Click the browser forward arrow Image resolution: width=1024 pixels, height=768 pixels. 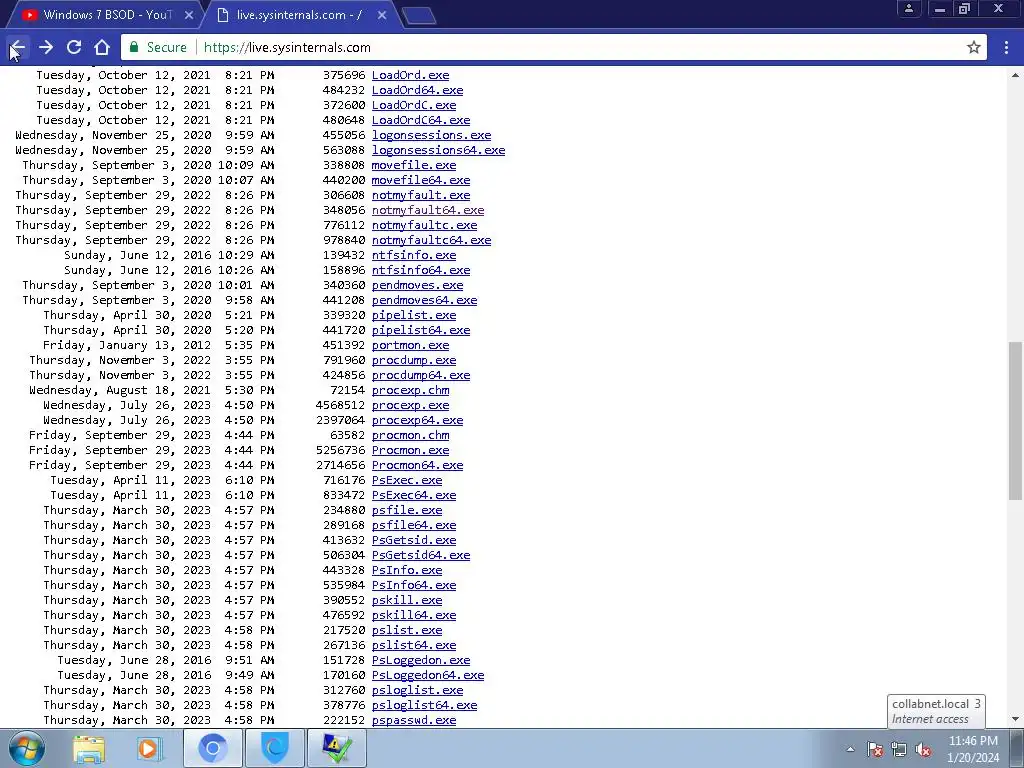pos(46,47)
